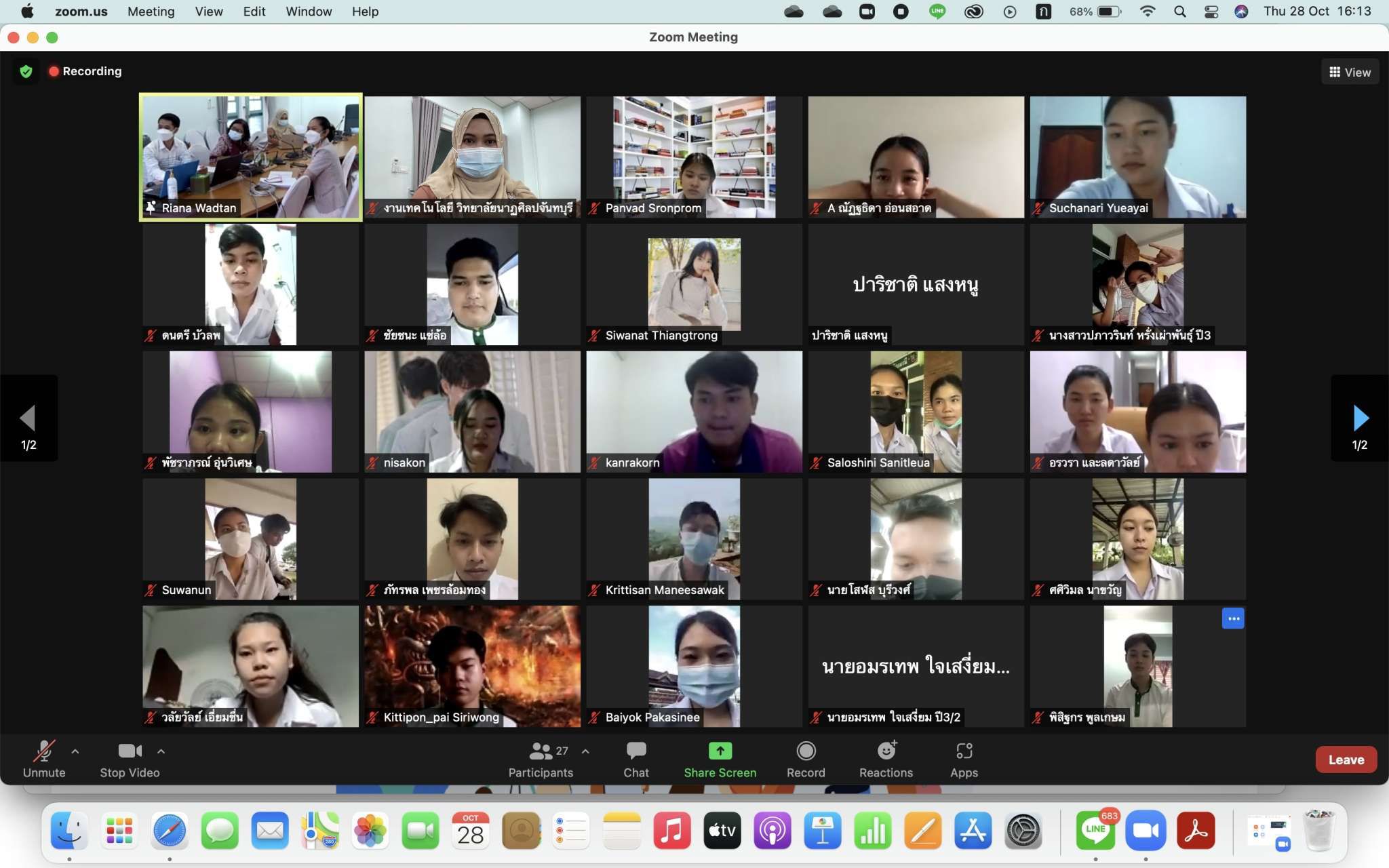Leave the meeting
This screenshot has height=868, width=1389.
1346,759
